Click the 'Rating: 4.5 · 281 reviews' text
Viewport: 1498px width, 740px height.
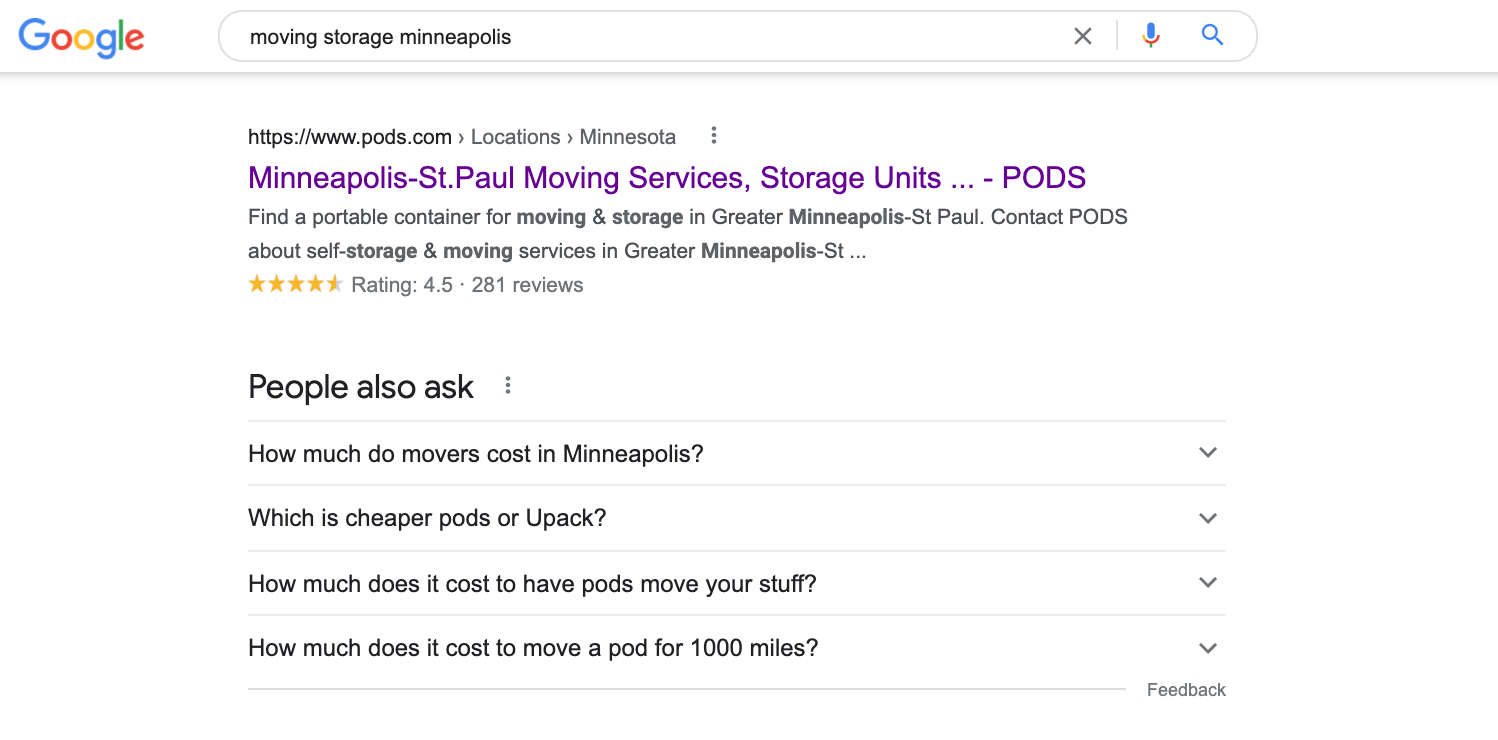467,285
